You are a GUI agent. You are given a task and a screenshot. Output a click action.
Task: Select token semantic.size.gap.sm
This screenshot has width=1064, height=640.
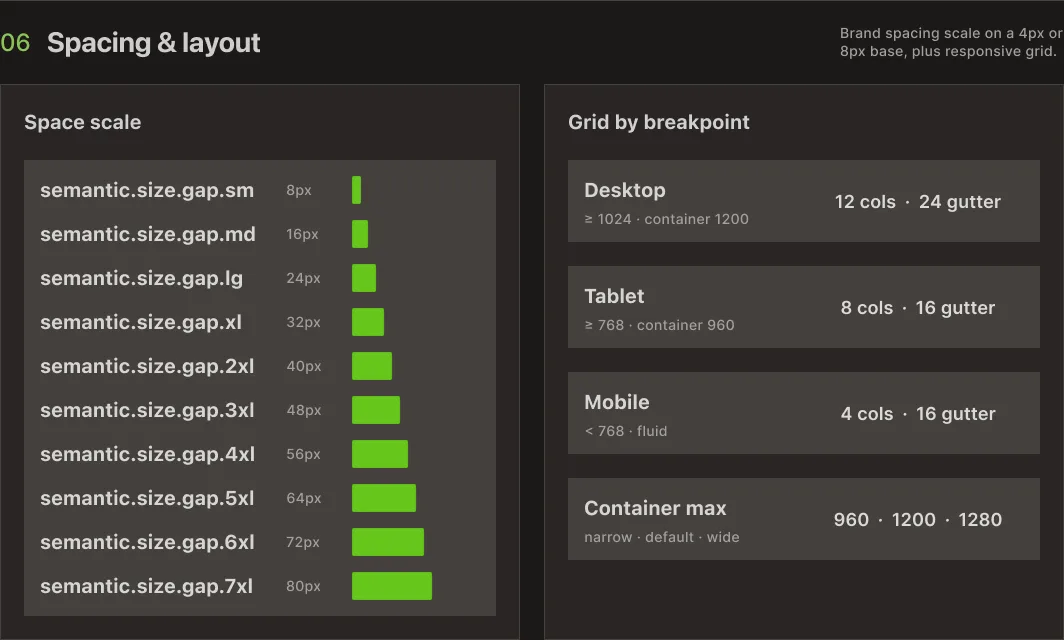point(147,190)
